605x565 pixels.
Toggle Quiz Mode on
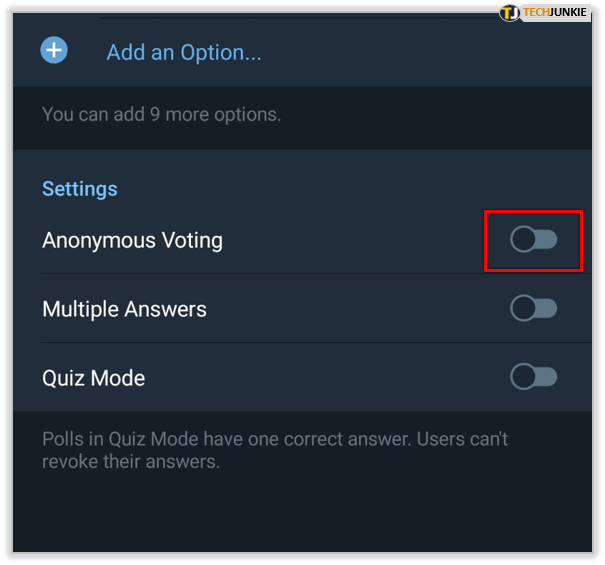tap(533, 377)
